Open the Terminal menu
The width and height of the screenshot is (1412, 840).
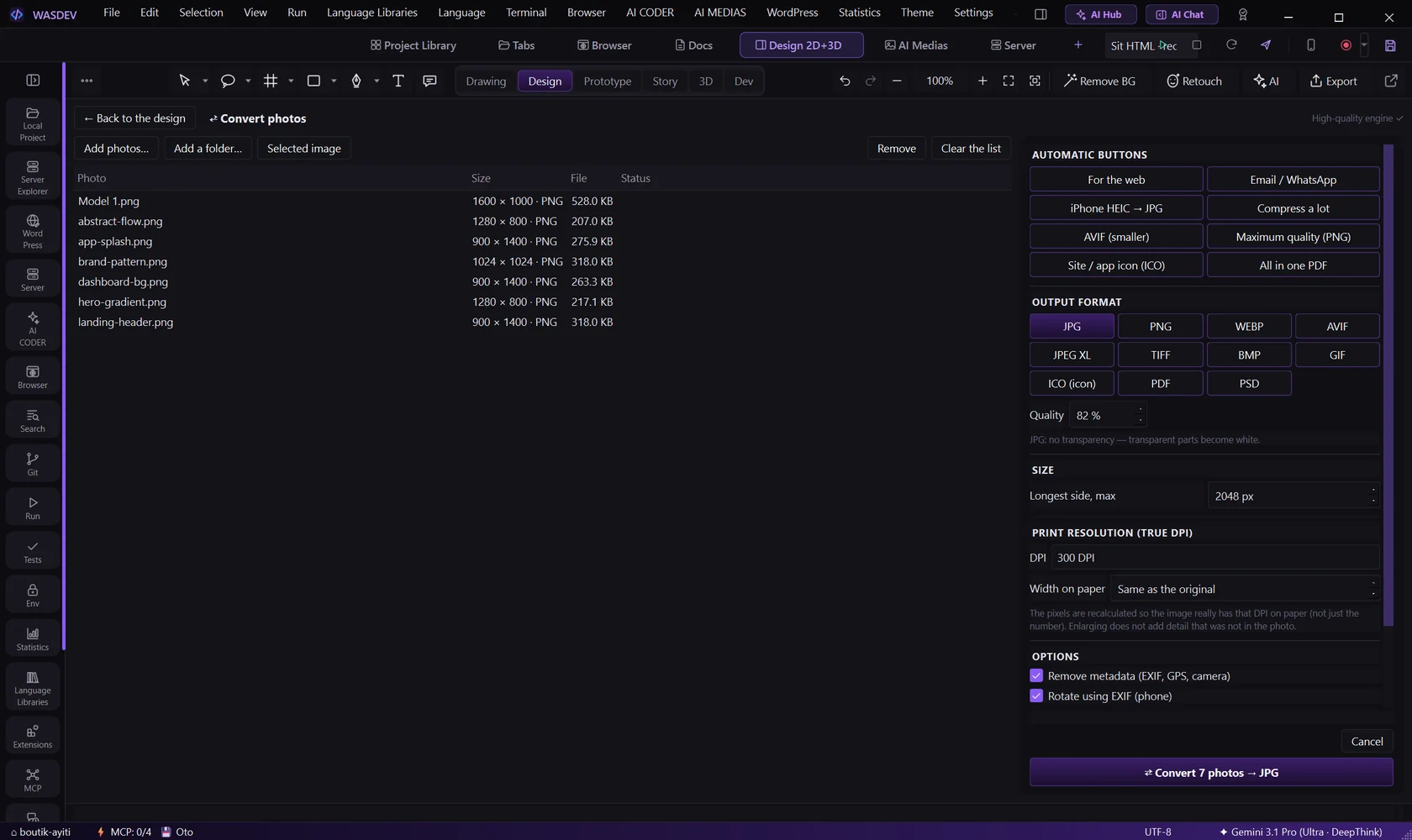(526, 13)
